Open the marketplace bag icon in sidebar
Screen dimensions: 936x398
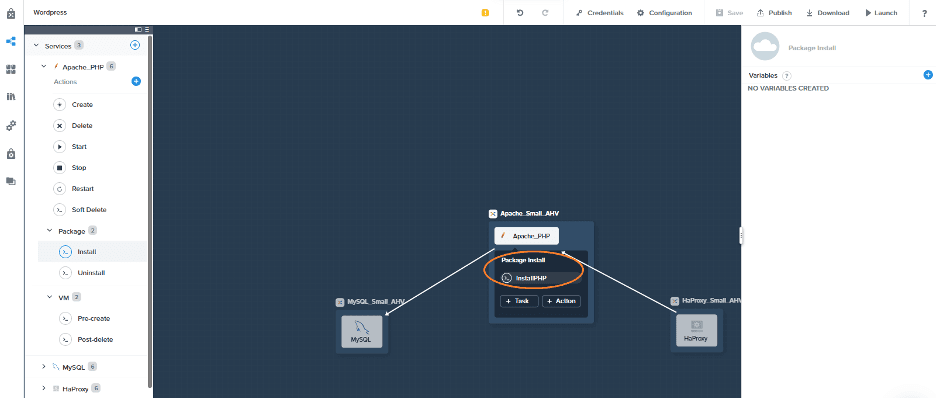pyautogui.click(x=11, y=13)
